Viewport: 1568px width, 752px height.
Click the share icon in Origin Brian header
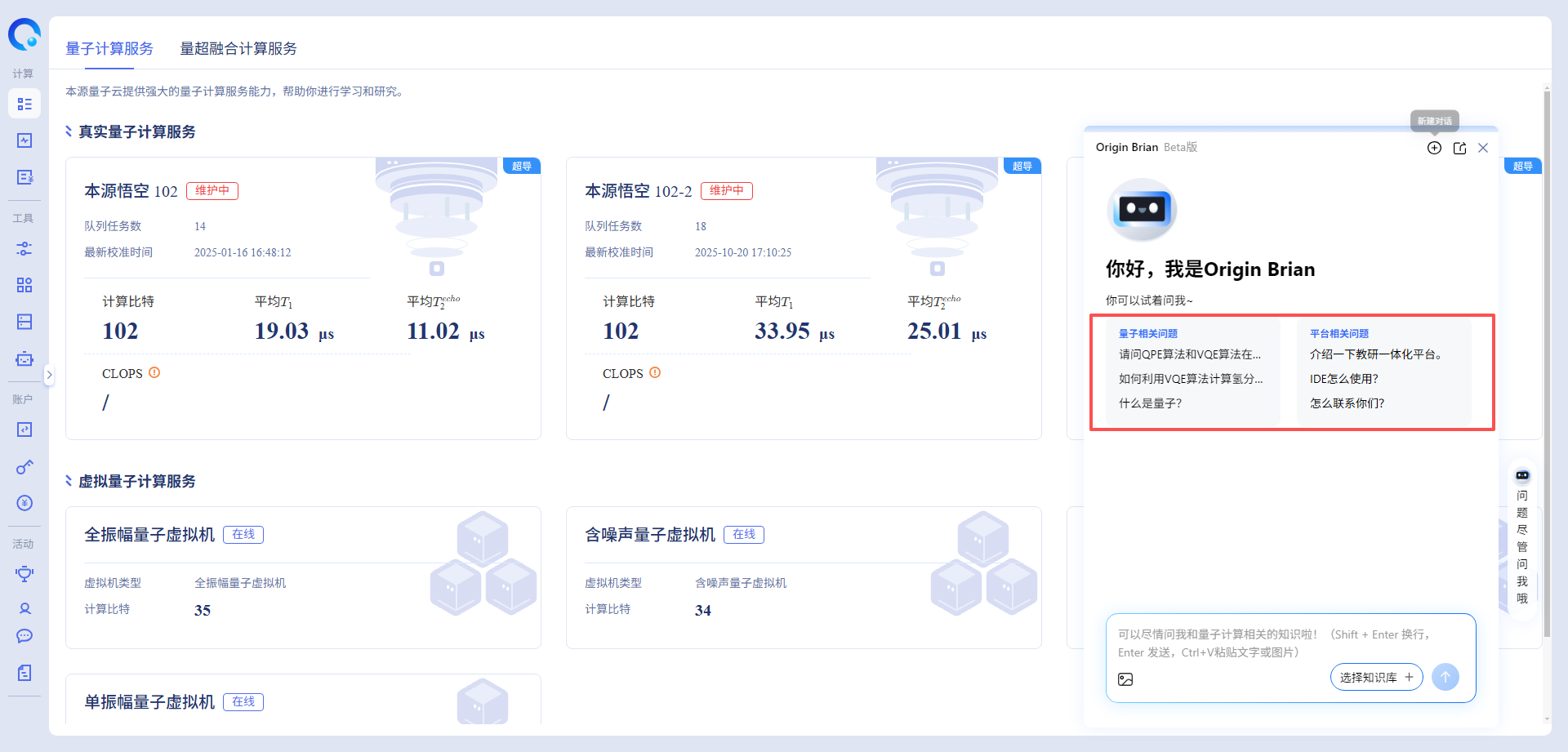coord(1459,148)
